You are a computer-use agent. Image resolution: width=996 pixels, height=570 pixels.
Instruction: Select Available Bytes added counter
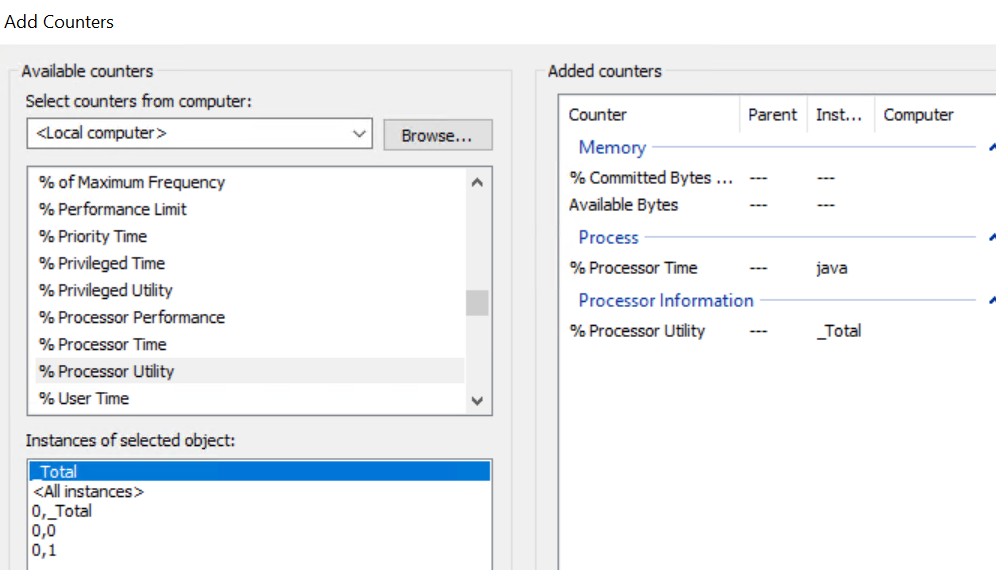[x=624, y=205]
